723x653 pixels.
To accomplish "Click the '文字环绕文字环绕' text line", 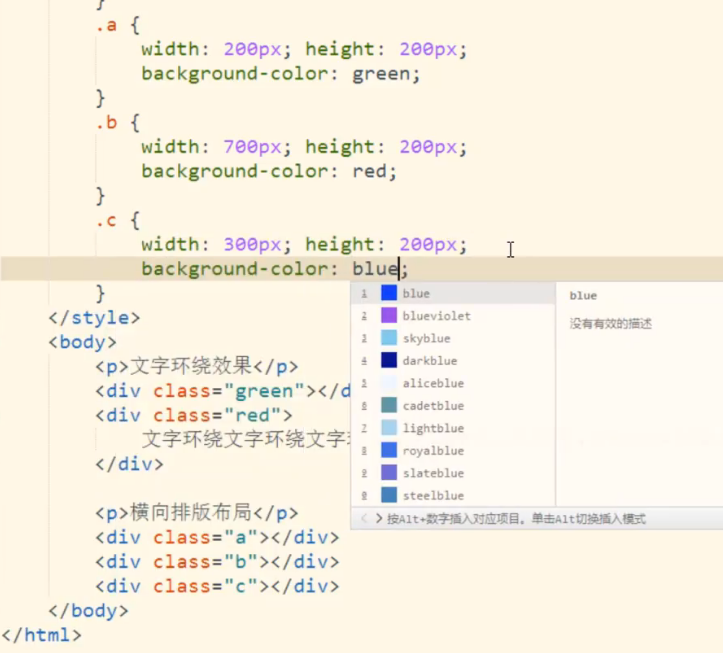I will coord(246,439).
